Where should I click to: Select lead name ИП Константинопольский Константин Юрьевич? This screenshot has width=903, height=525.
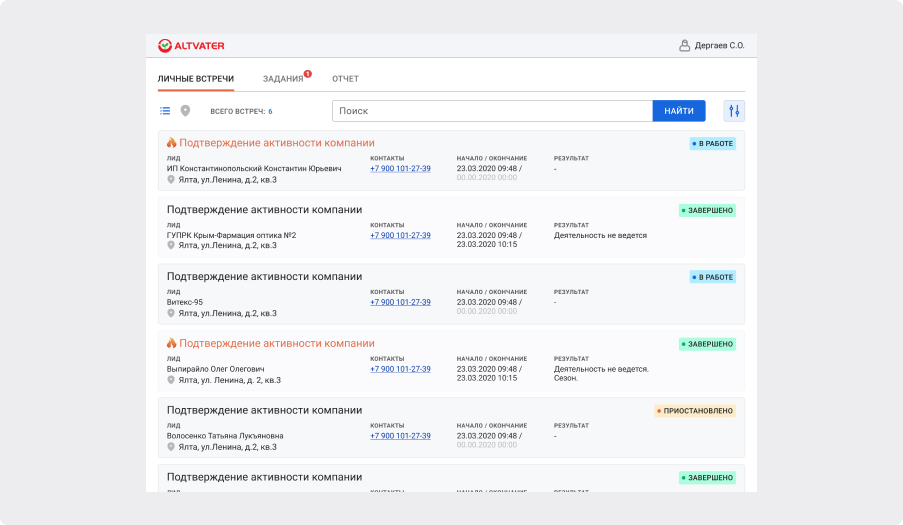pyautogui.click(x=254, y=169)
